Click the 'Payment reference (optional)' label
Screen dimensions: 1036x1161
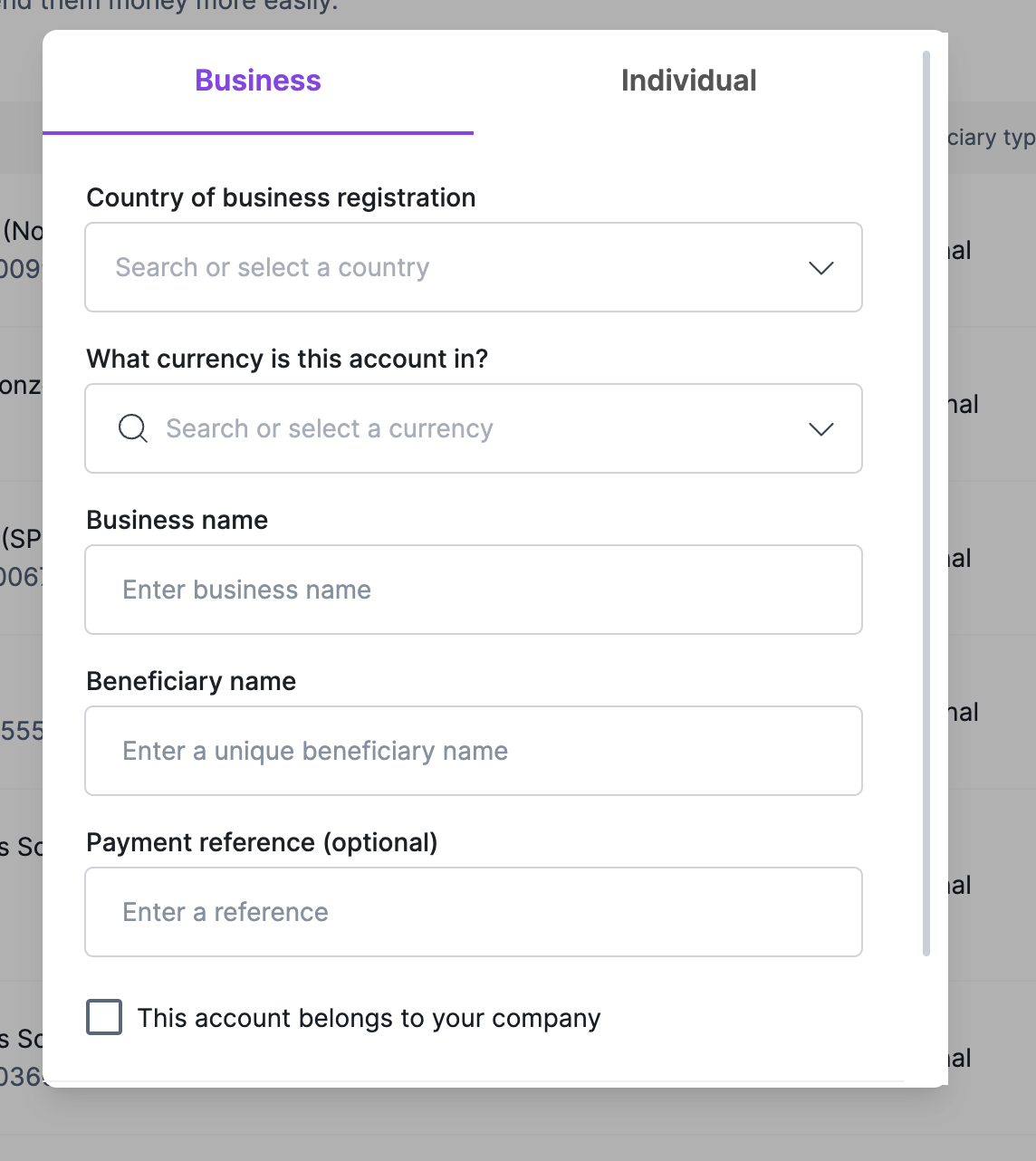pyautogui.click(x=262, y=842)
